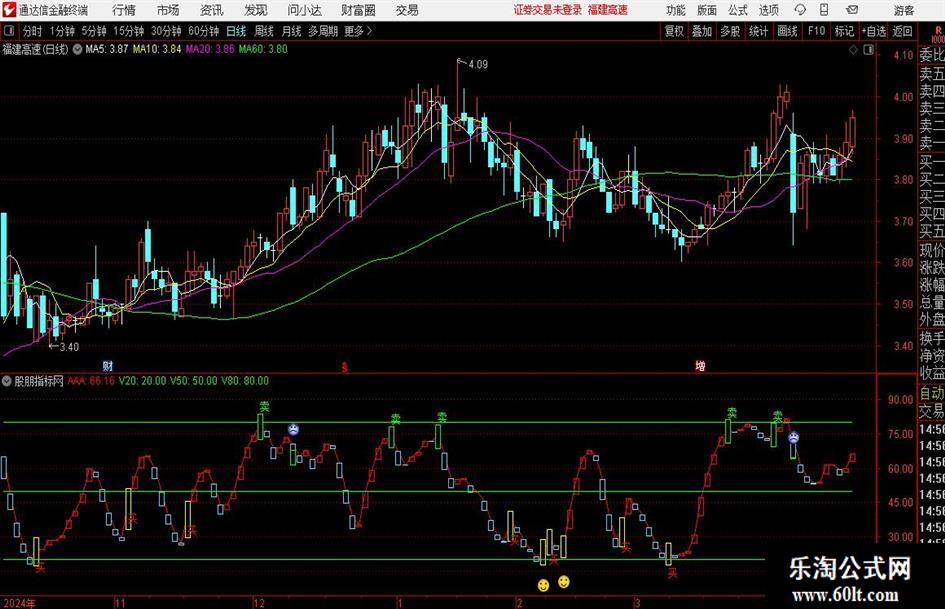This screenshot has width=945, height=609.
Task: Click the 委比 label in the quote panel
Action: pyautogui.click(x=932, y=55)
